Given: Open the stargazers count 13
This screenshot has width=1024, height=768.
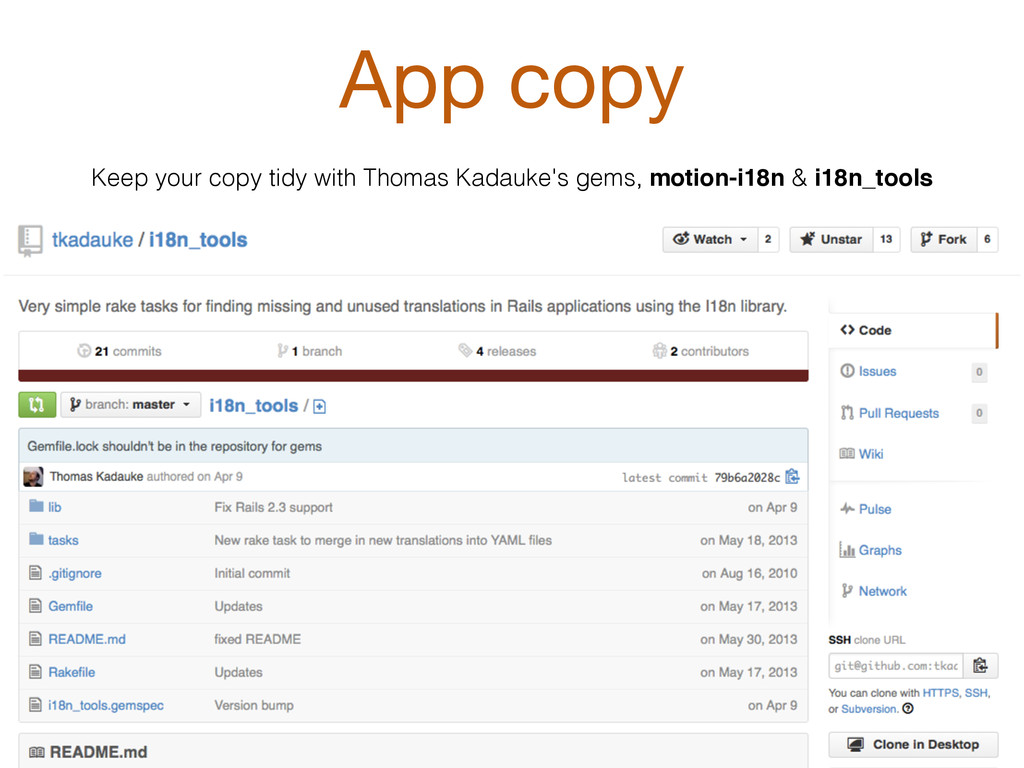Looking at the screenshot, I should click(886, 239).
